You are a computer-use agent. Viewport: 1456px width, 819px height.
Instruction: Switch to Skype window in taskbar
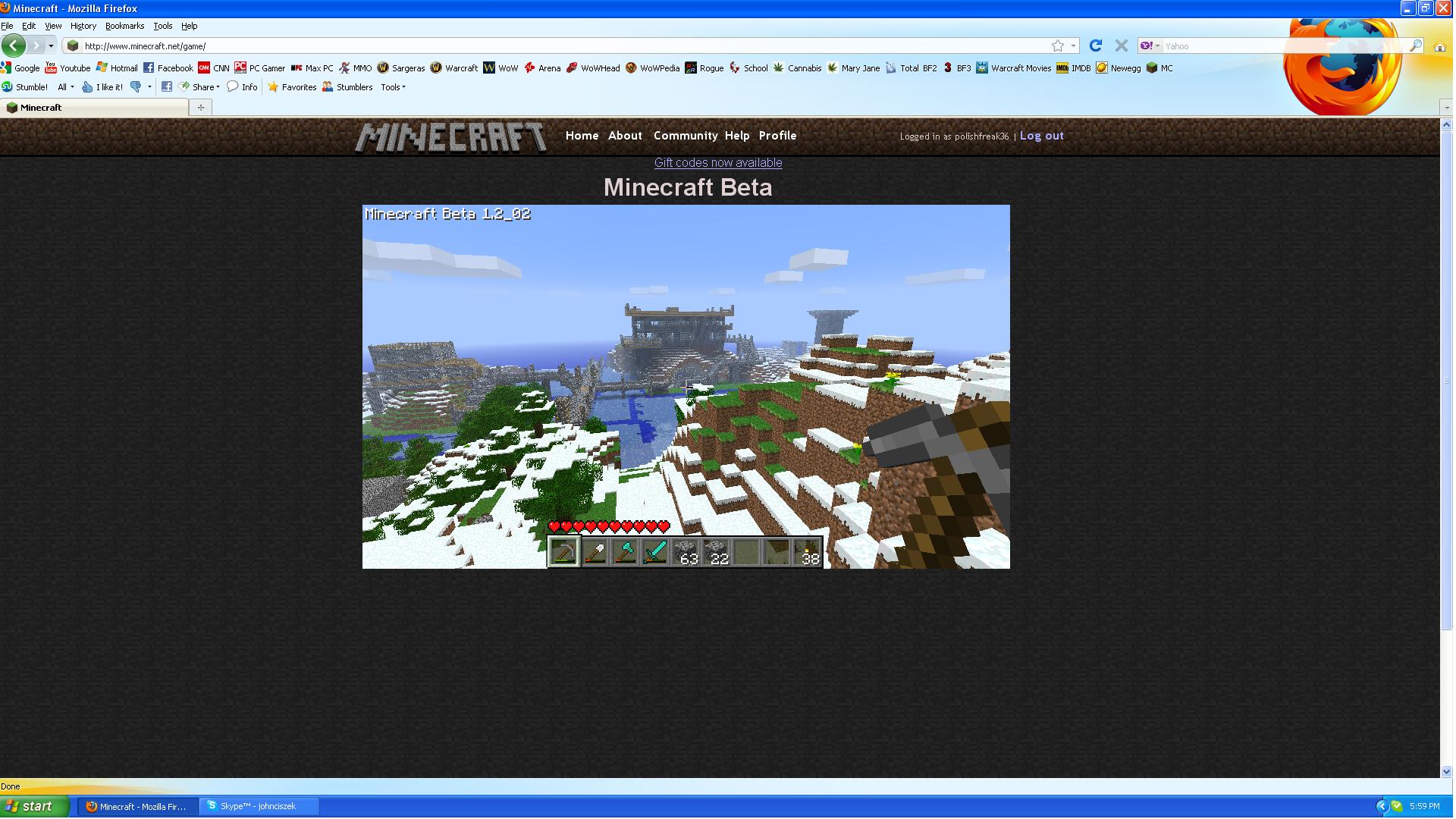tap(258, 806)
